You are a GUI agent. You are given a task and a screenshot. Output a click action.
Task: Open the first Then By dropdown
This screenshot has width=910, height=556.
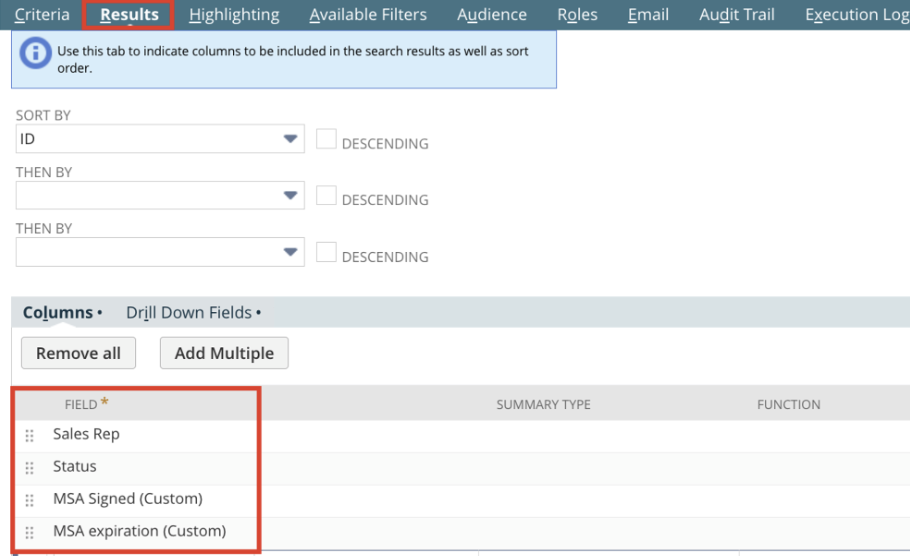click(x=160, y=195)
